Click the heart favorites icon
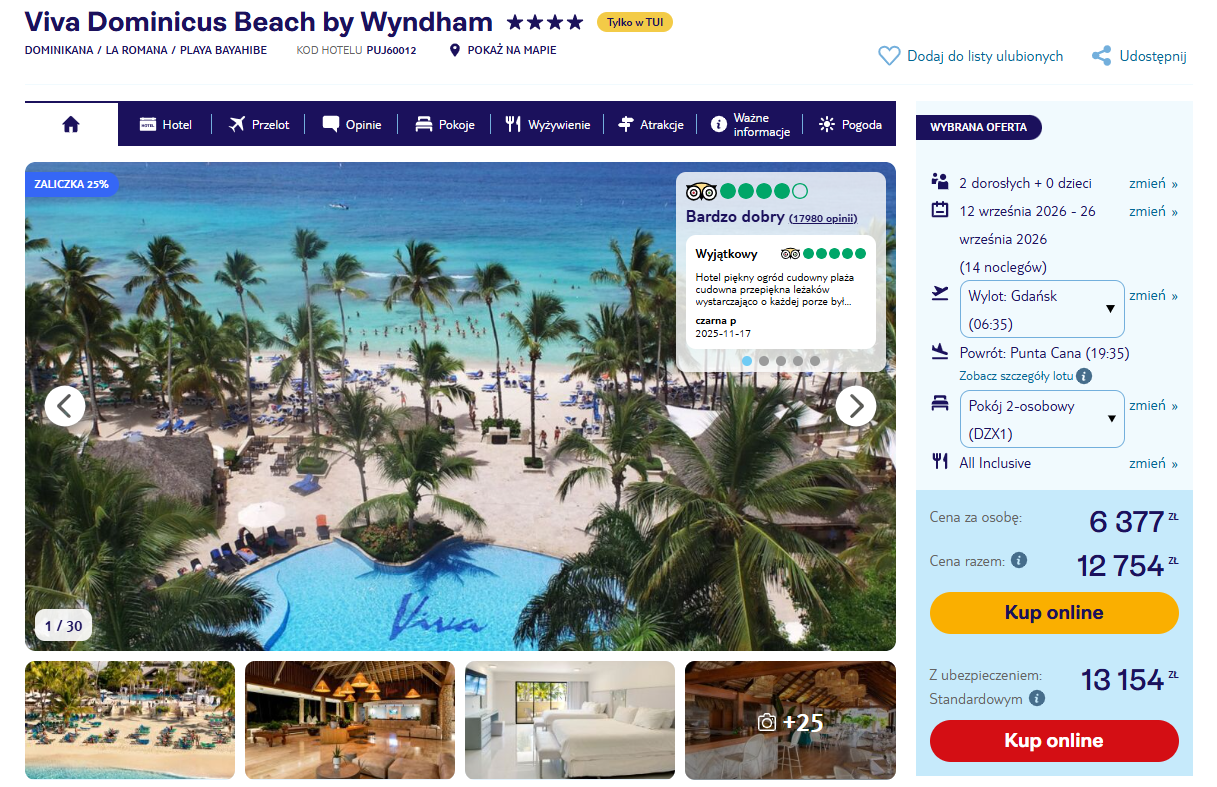Viewport: 1217px width, 787px height. point(888,56)
